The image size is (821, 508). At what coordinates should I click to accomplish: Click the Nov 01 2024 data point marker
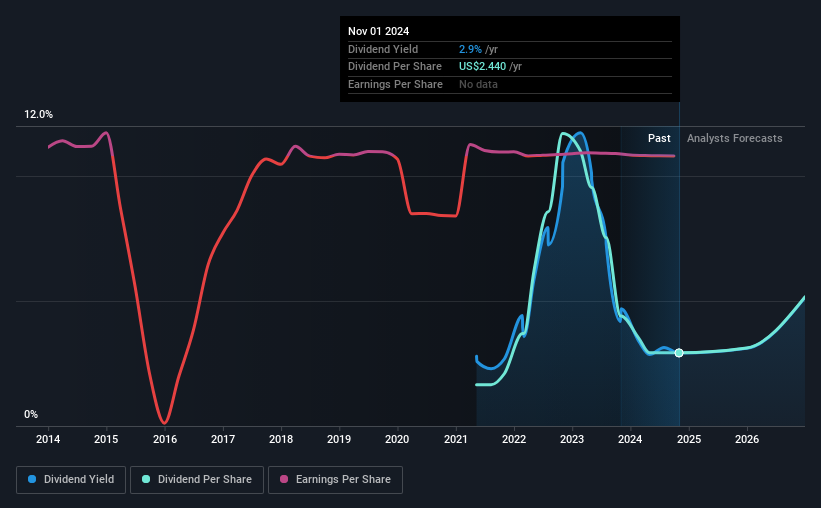pos(679,353)
